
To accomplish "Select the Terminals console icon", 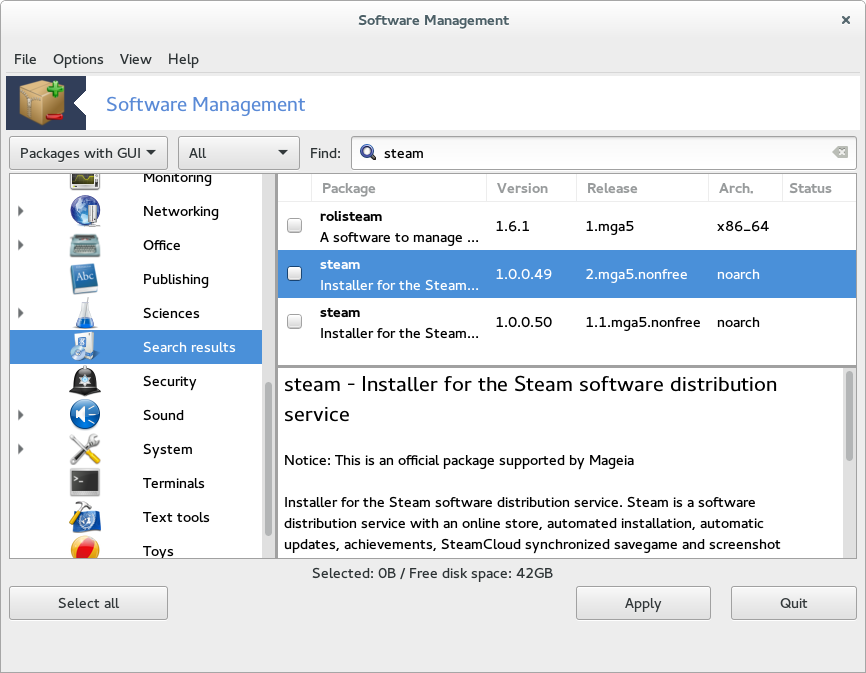I will tap(85, 483).
